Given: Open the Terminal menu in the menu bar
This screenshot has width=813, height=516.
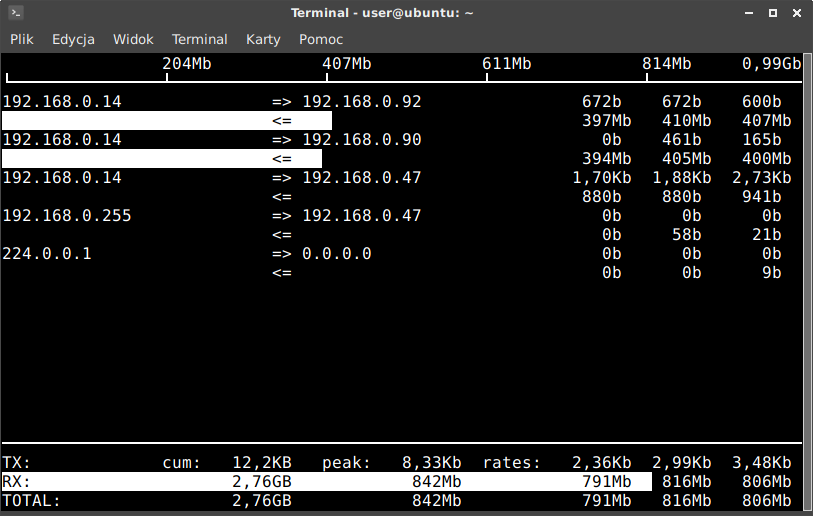Looking at the screenshot, I should [200, 39].
